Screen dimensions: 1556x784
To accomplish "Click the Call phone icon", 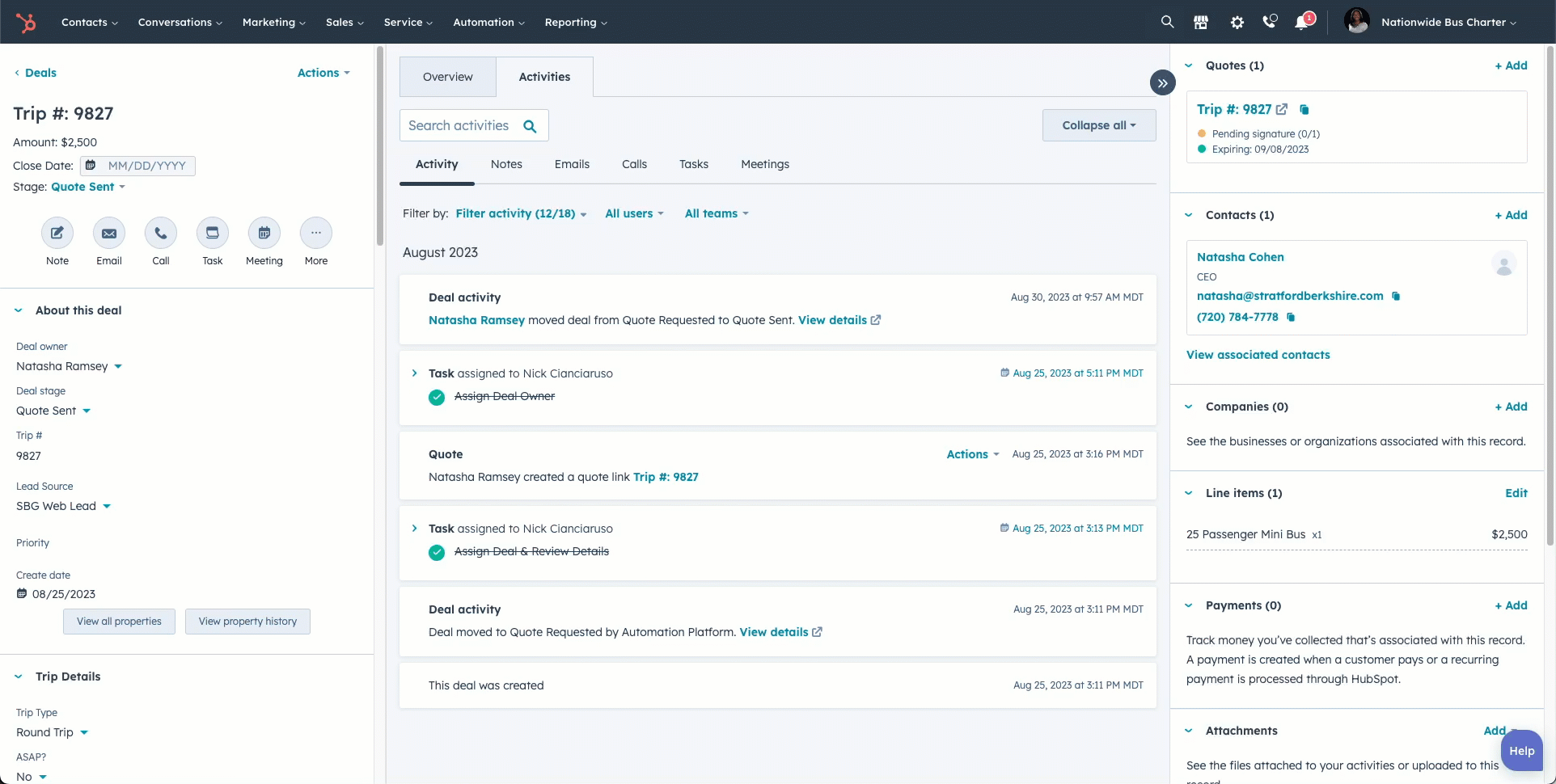I will [161, 234].
